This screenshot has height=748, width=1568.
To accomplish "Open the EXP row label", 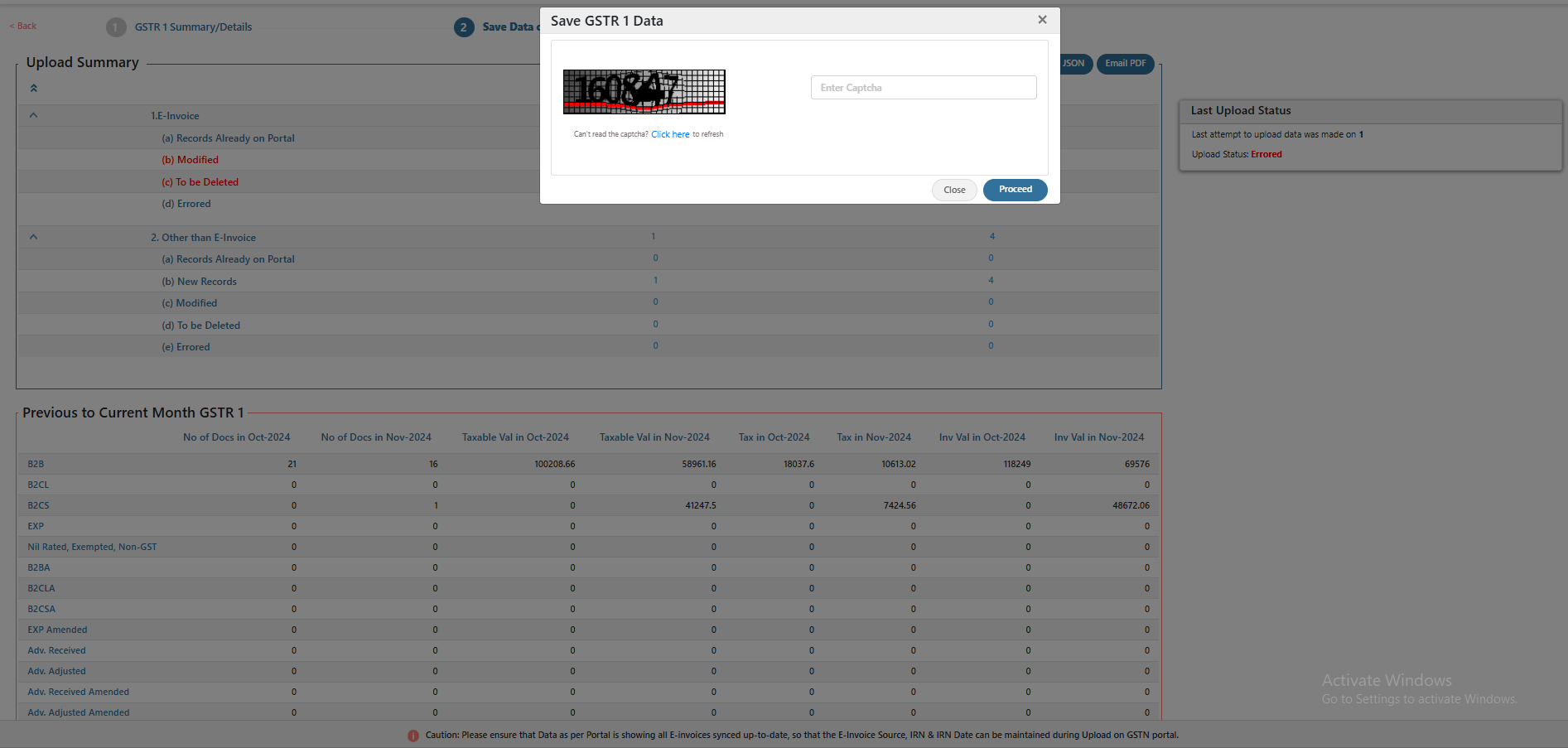I will click(36, 526).
